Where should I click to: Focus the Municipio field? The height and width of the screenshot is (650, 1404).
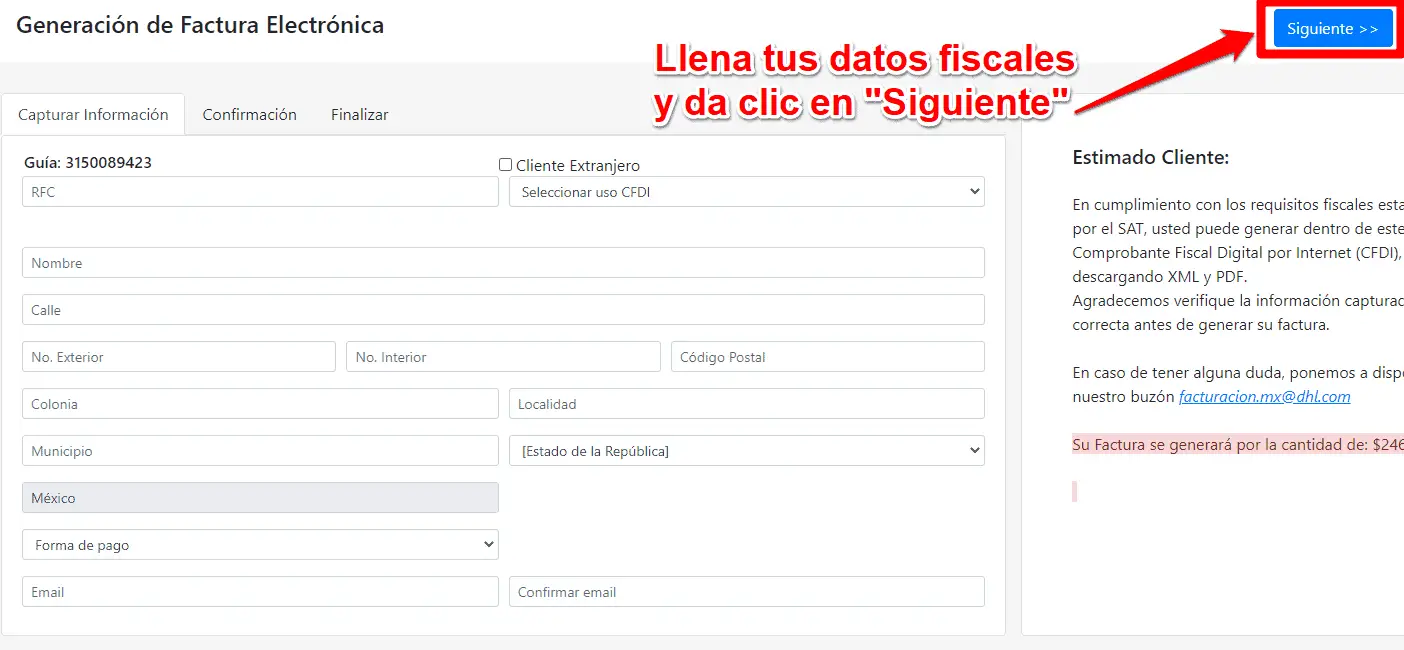click(260, 451)
